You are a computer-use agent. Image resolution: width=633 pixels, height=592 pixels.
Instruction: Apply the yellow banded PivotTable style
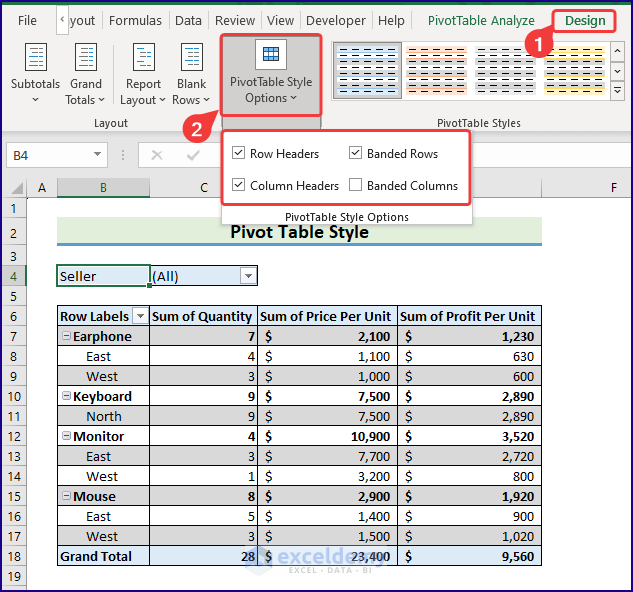pos(574,70)
